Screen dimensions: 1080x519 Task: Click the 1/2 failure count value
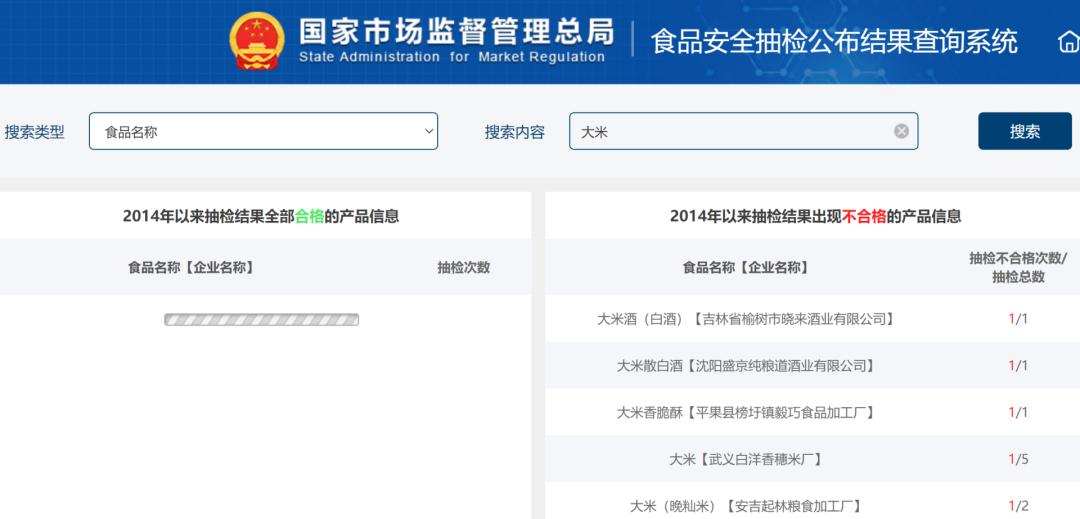1018,506
